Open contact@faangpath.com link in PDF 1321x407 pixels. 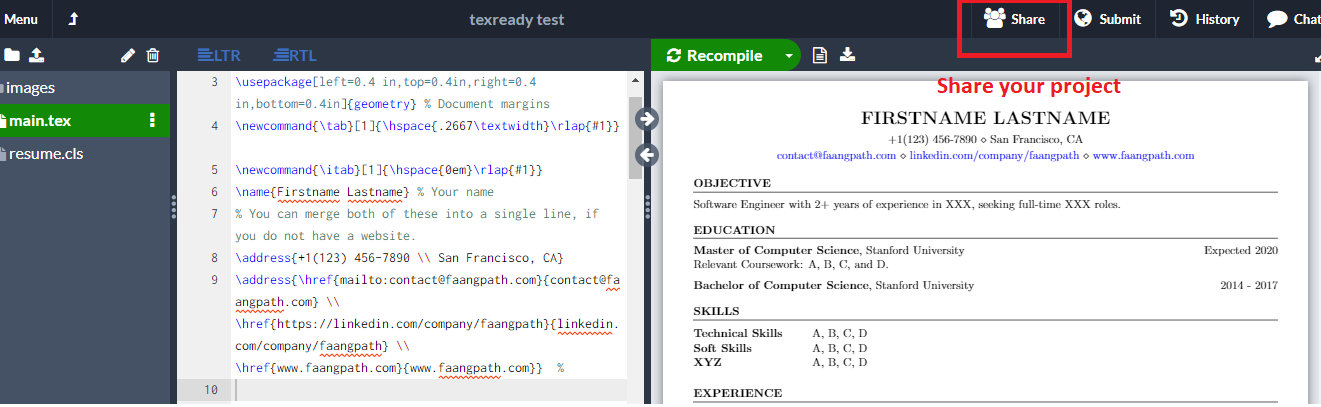pyautogui.click(x=836, y=156)
